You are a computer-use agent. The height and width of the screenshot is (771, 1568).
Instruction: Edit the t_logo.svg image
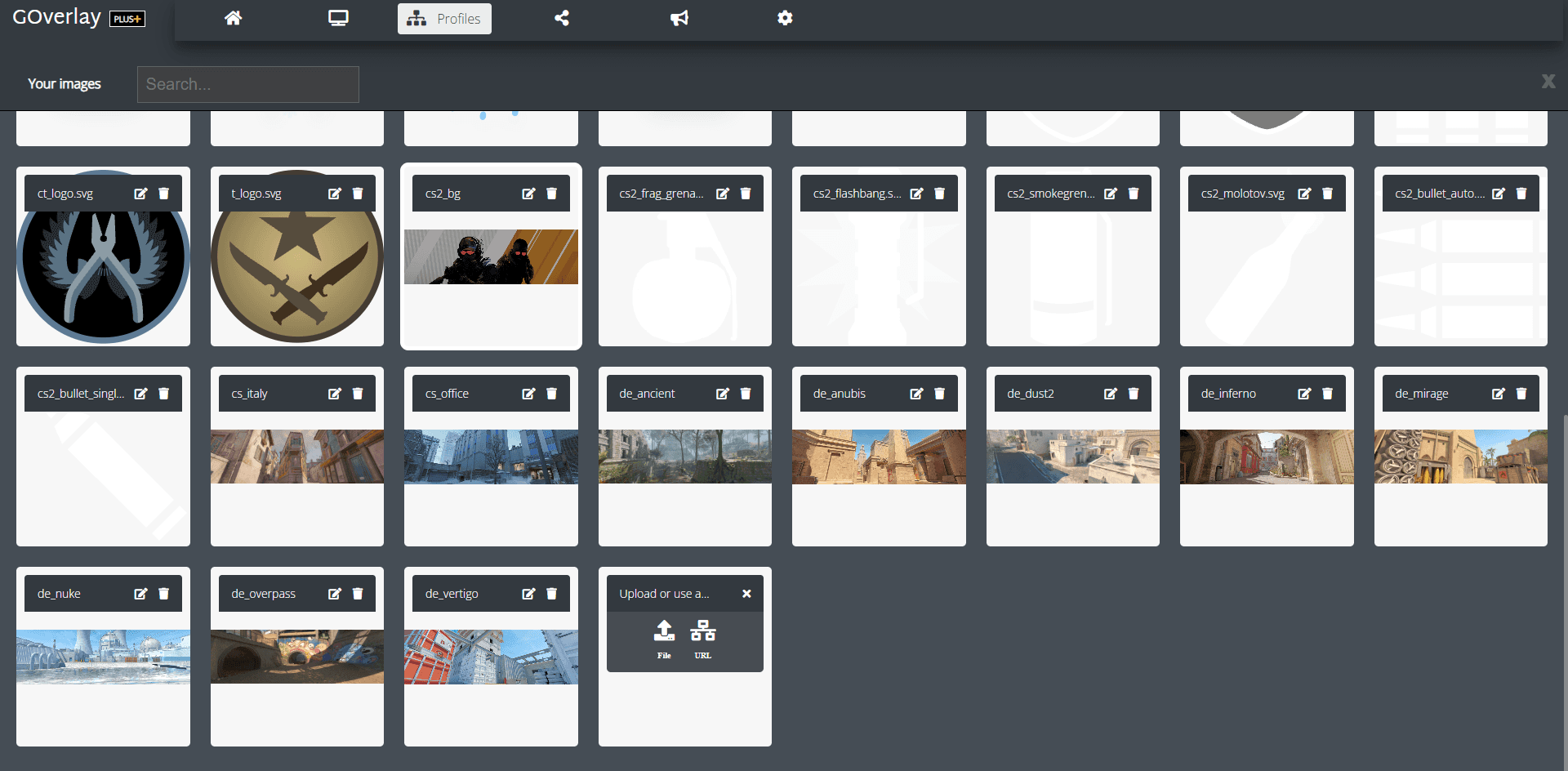335,194
